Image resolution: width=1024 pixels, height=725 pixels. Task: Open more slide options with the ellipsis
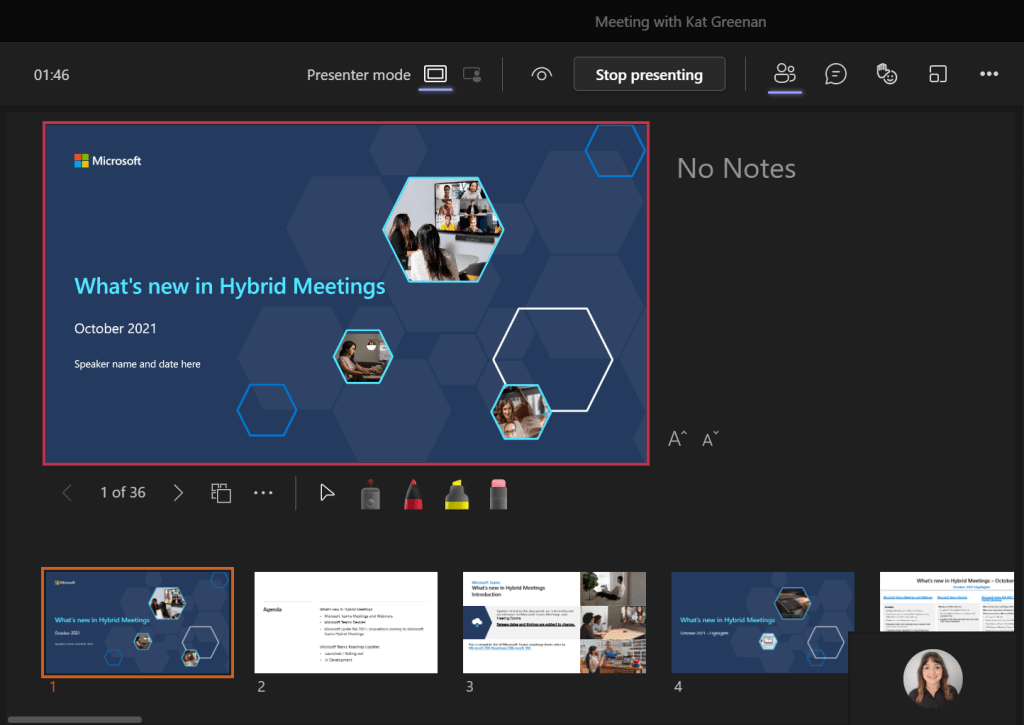pos(263,492)
